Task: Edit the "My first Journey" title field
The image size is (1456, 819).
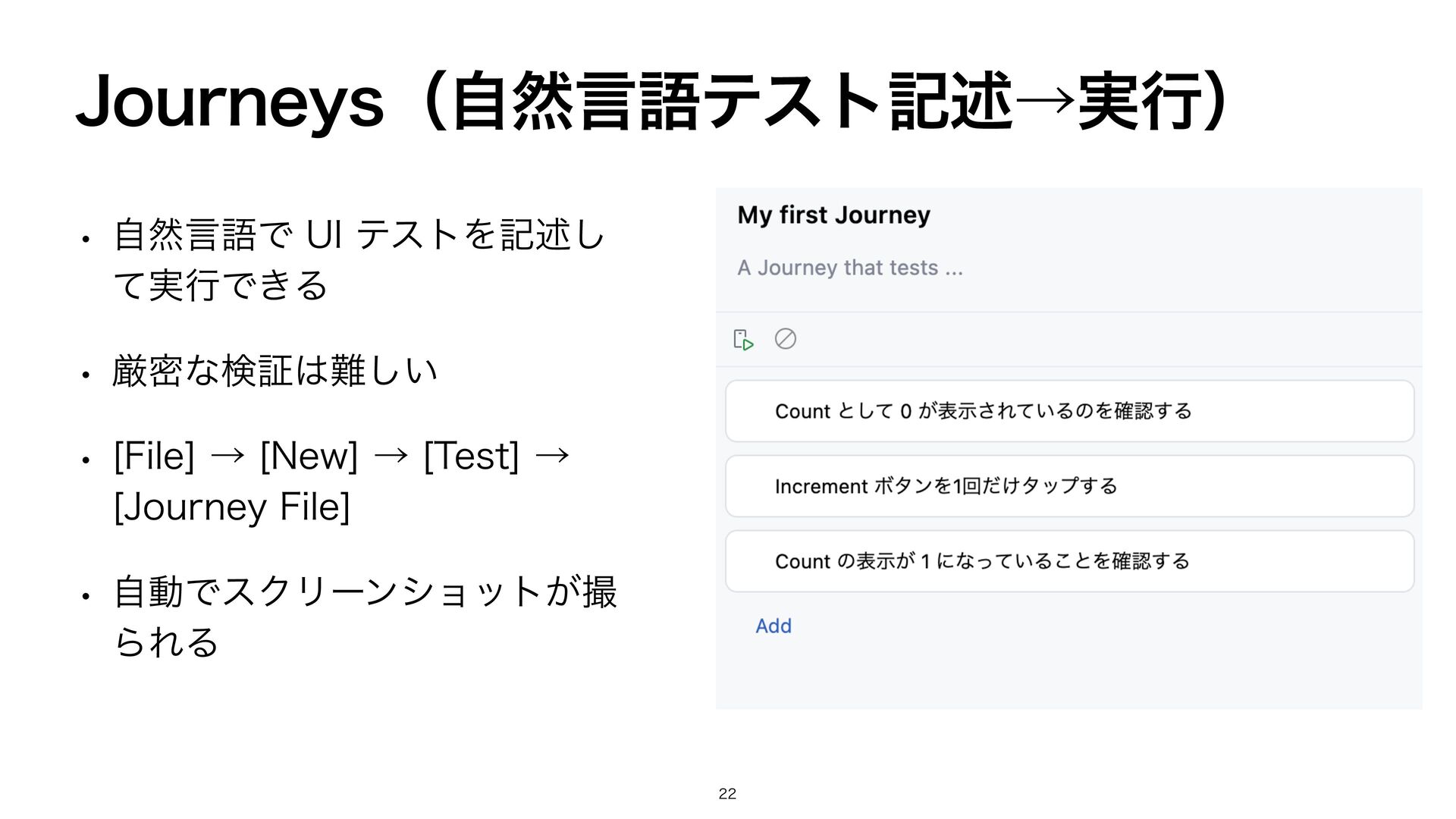Action: (x=833, y=215)
